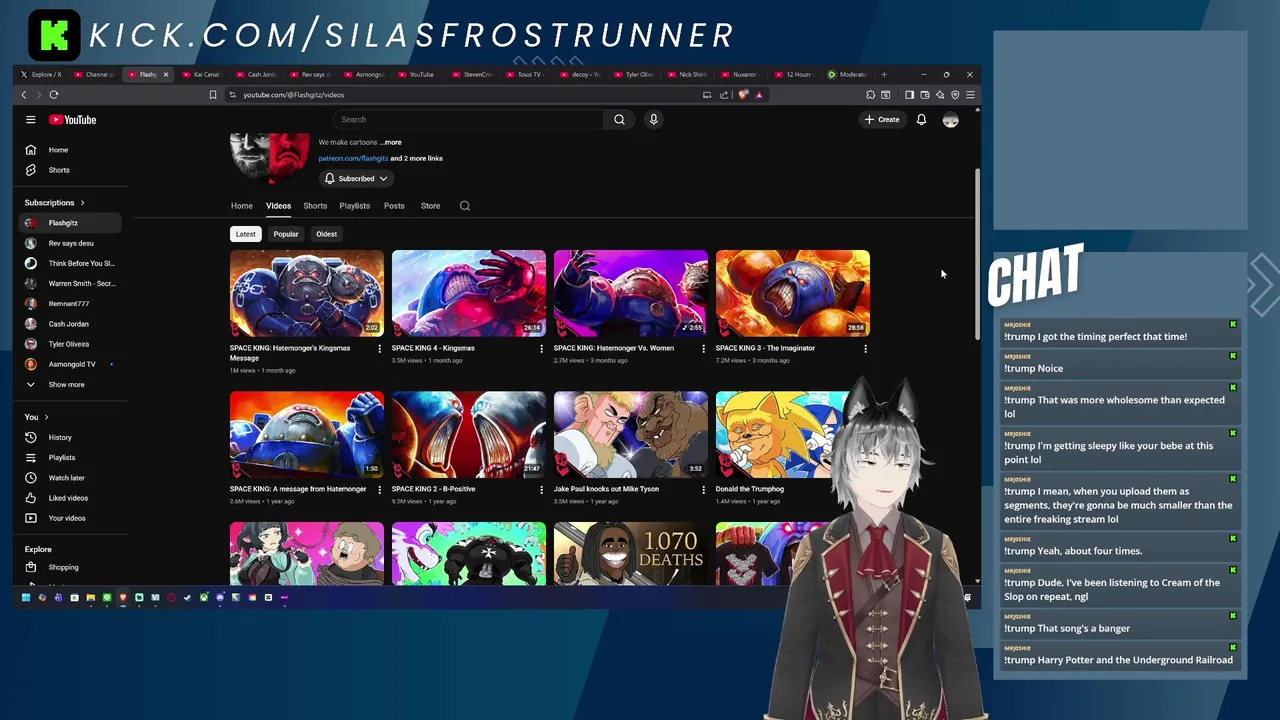This screenshot has width=1280, height=720.
Task: Open History in the sidebar
Action: click(70, 437)
